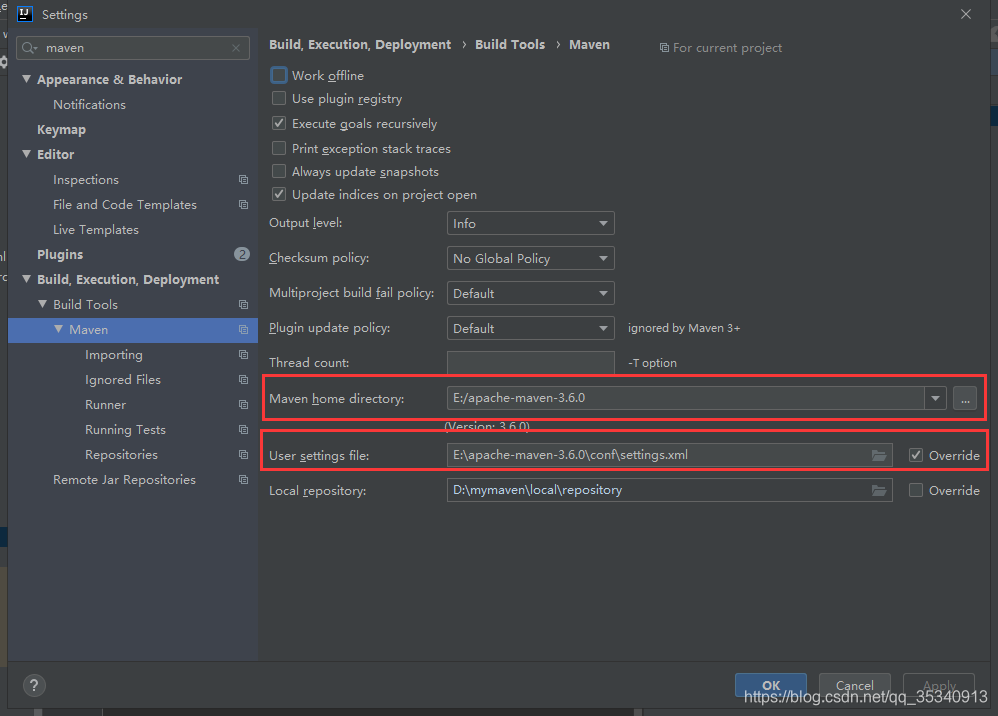
Task: Click the Apply button
Action: pos(939,685)
